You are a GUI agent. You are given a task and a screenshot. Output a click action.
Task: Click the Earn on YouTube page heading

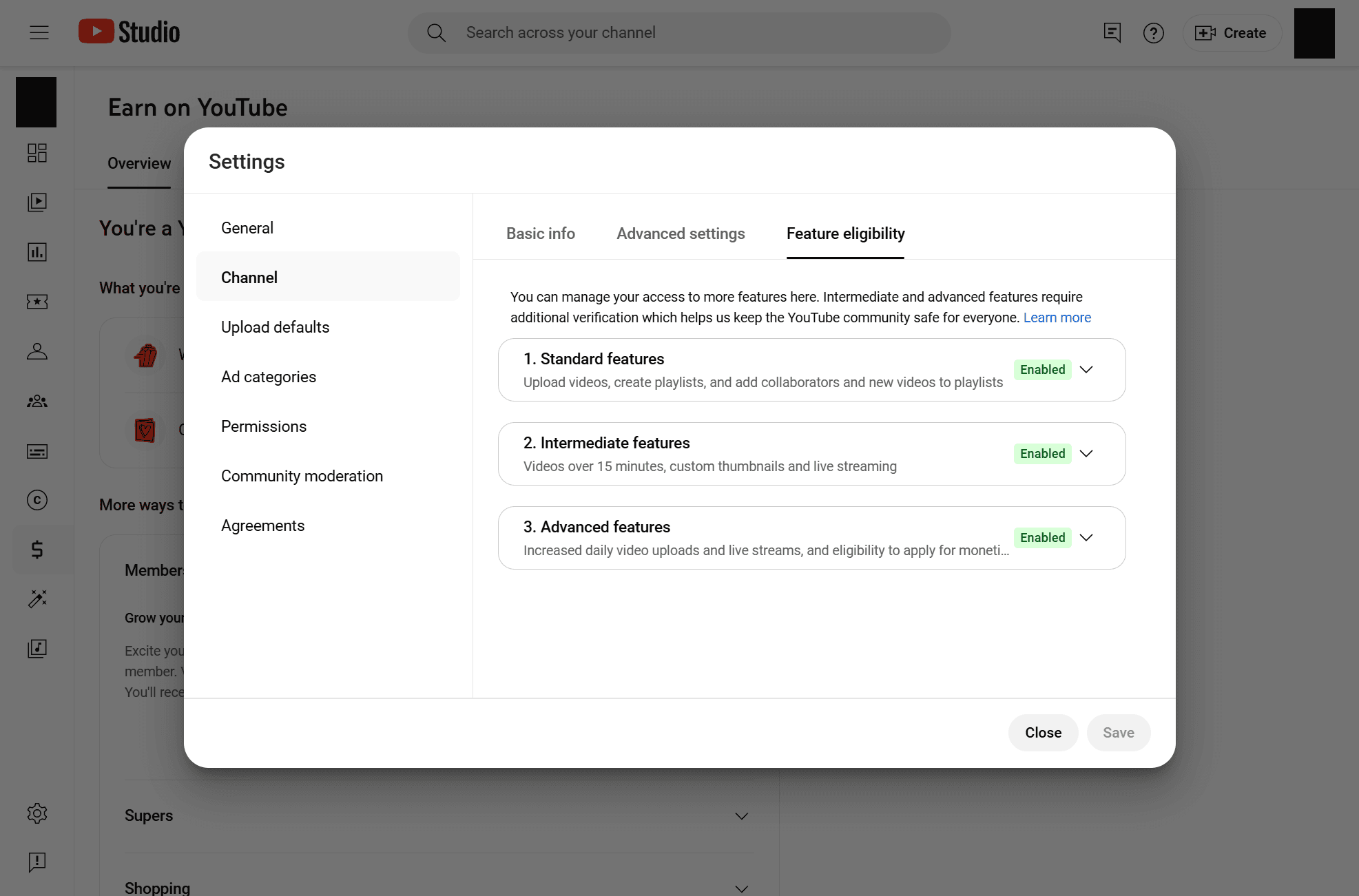coord(198,107)
